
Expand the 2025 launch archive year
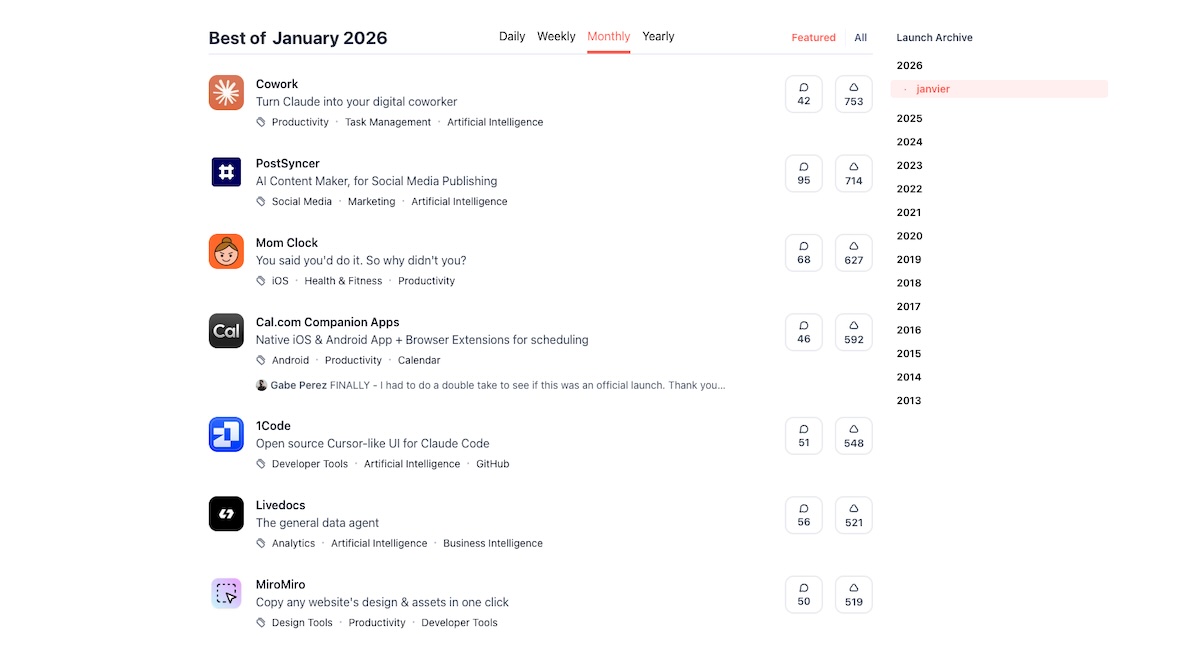[909, 118]
